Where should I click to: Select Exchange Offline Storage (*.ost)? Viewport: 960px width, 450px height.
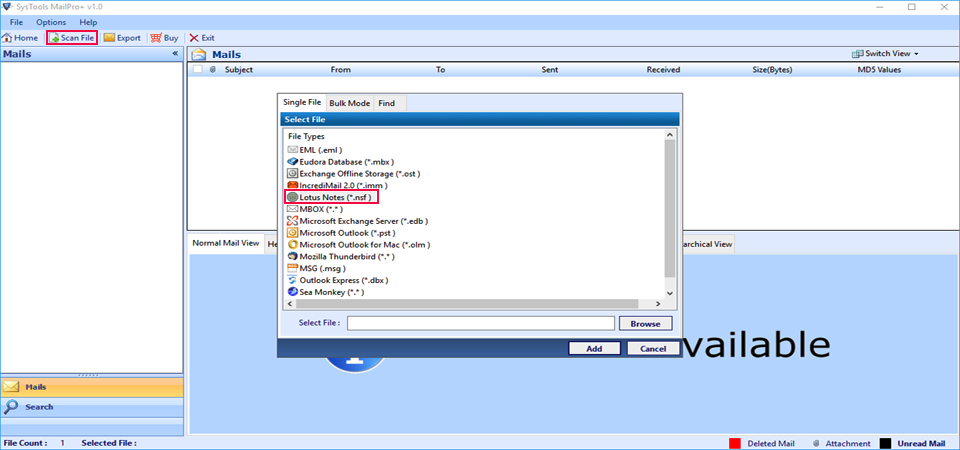click(353, 174)
